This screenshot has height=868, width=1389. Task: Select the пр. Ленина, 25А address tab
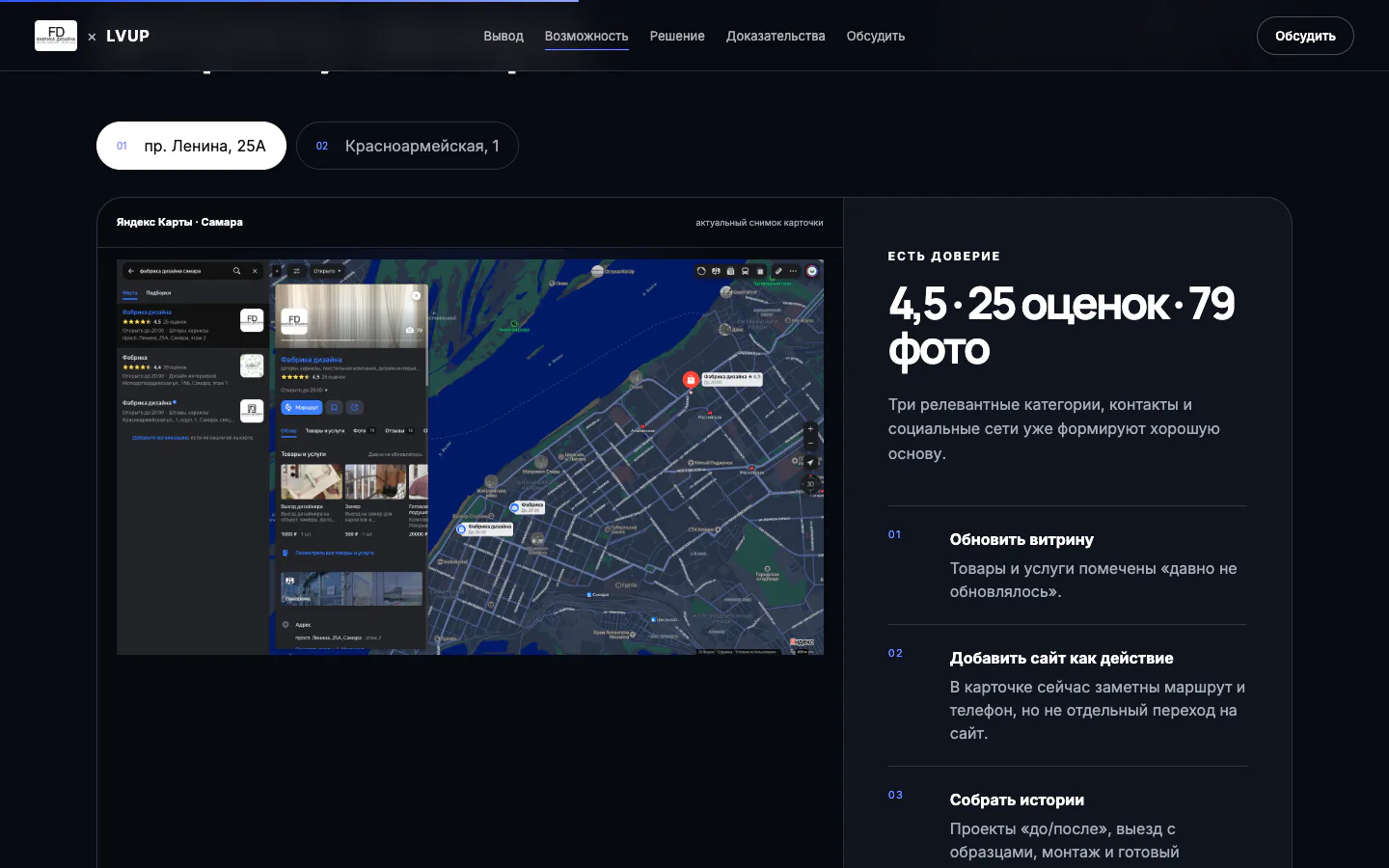point(191,146)
